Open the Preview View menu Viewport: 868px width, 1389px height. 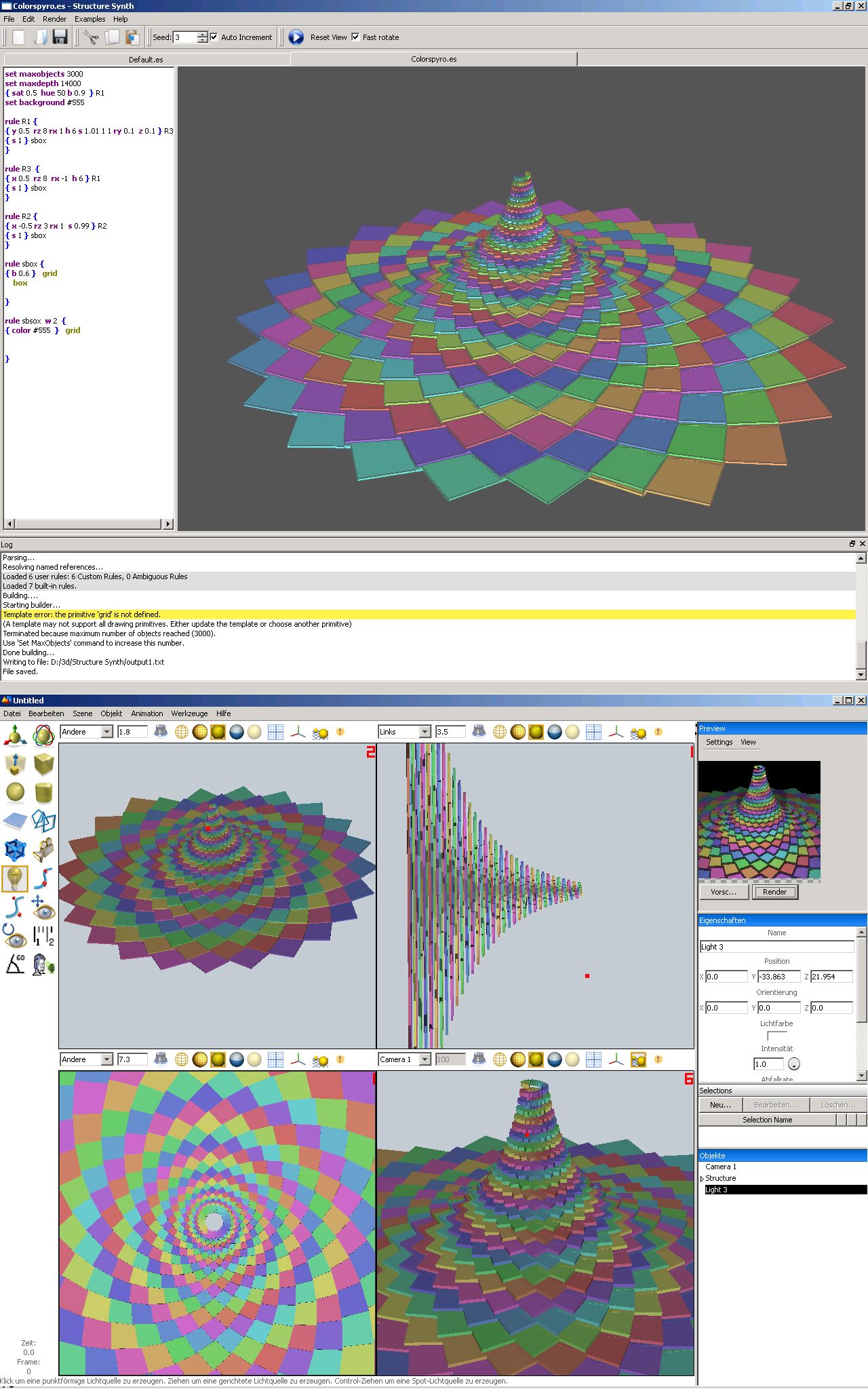coord(748,742)
